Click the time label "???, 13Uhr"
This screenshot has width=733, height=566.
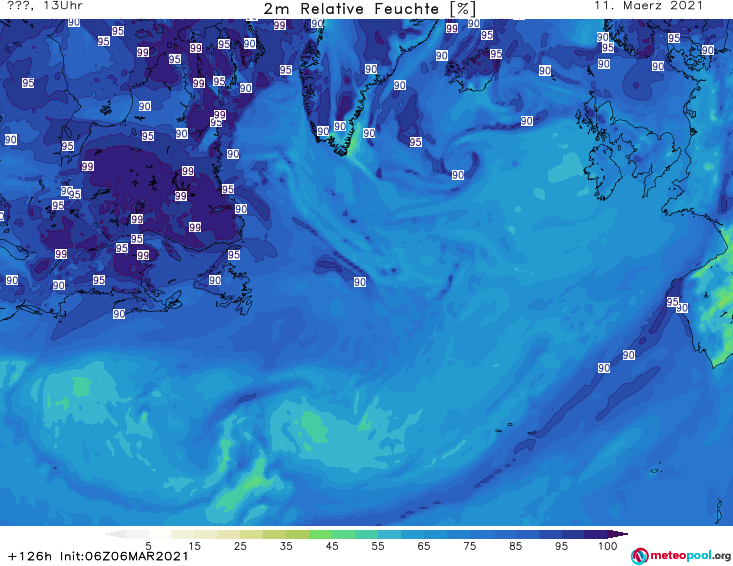45,6
